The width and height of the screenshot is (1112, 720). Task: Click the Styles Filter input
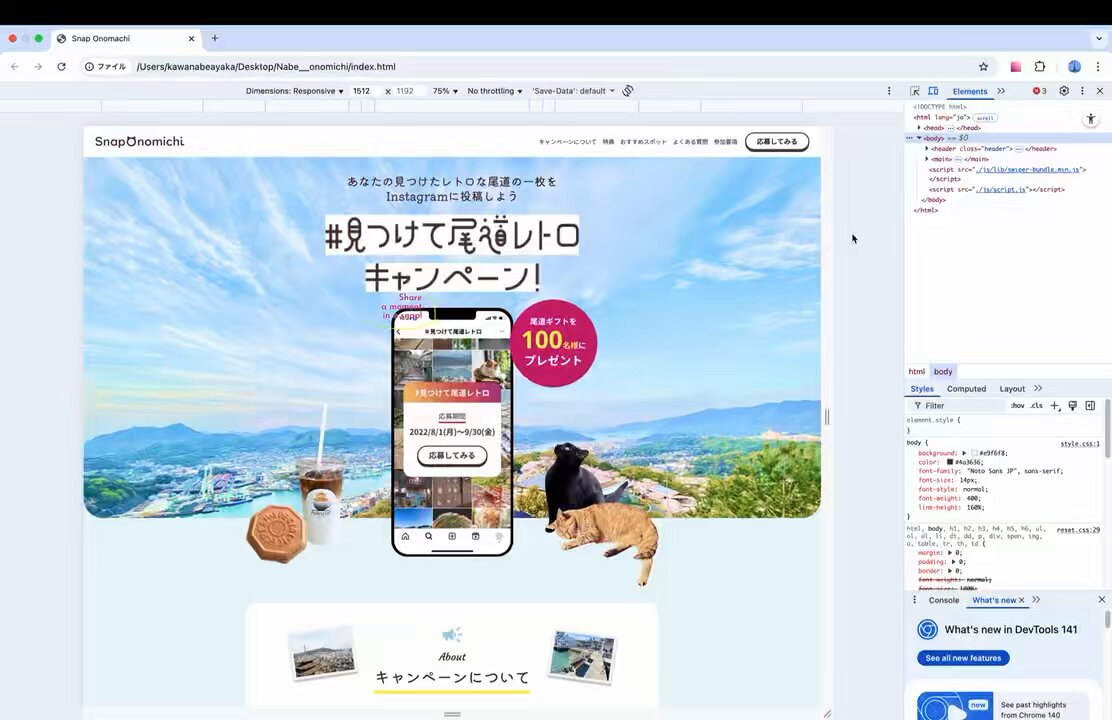click(x=957, y=406)
